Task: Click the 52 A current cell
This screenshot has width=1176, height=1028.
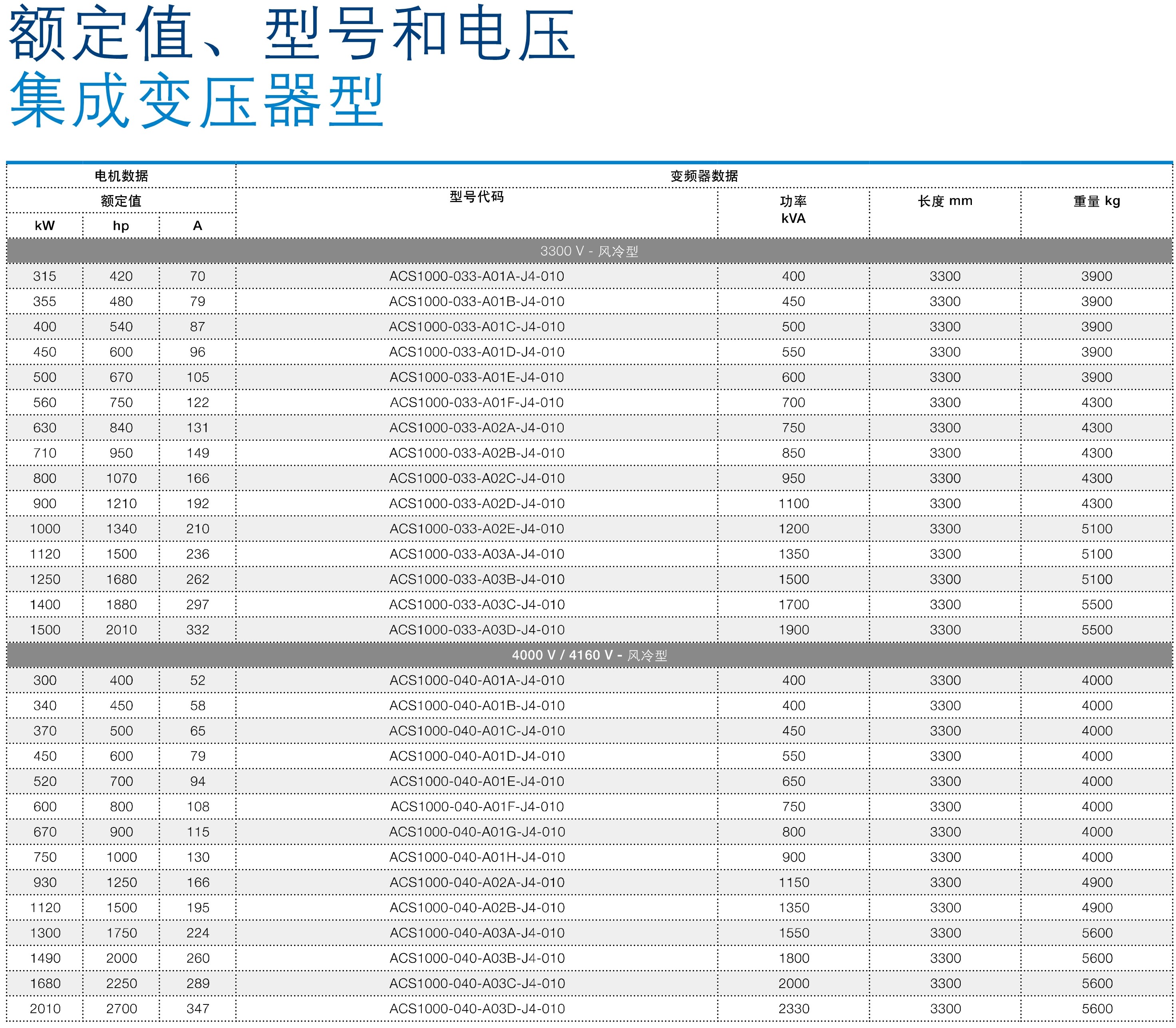Action: tap(197, 680)
